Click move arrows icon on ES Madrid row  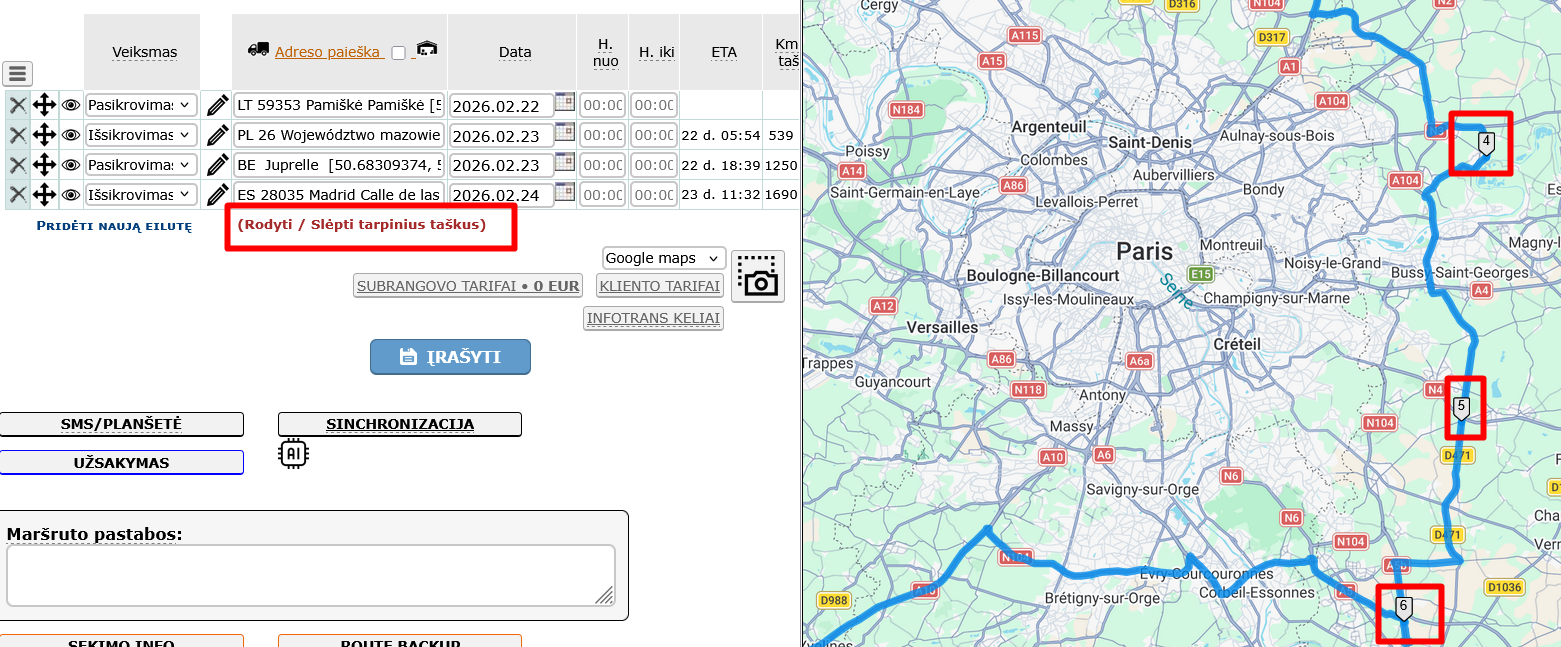coord(44,194)
